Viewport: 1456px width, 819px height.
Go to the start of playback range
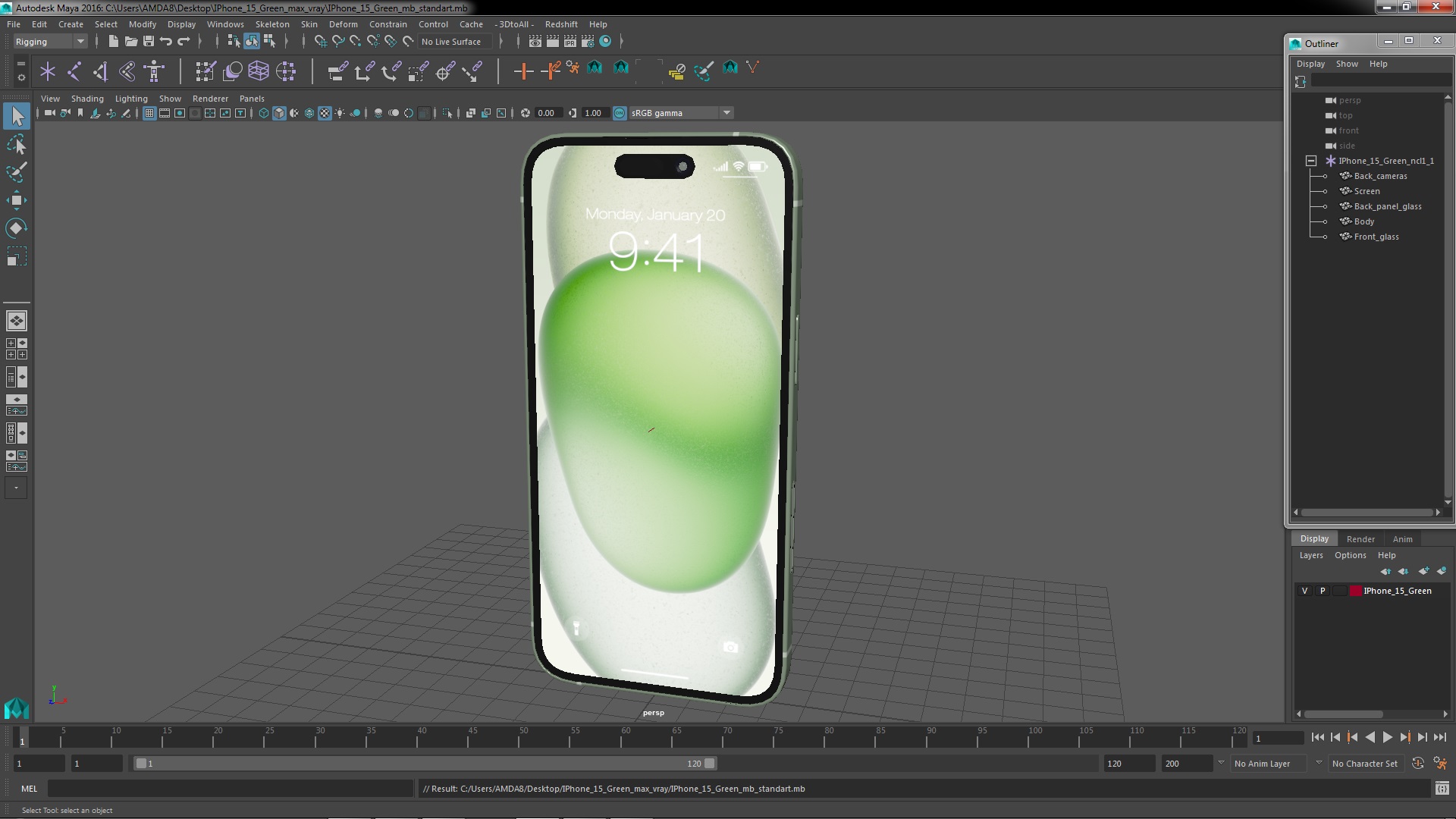point(1317,737)
